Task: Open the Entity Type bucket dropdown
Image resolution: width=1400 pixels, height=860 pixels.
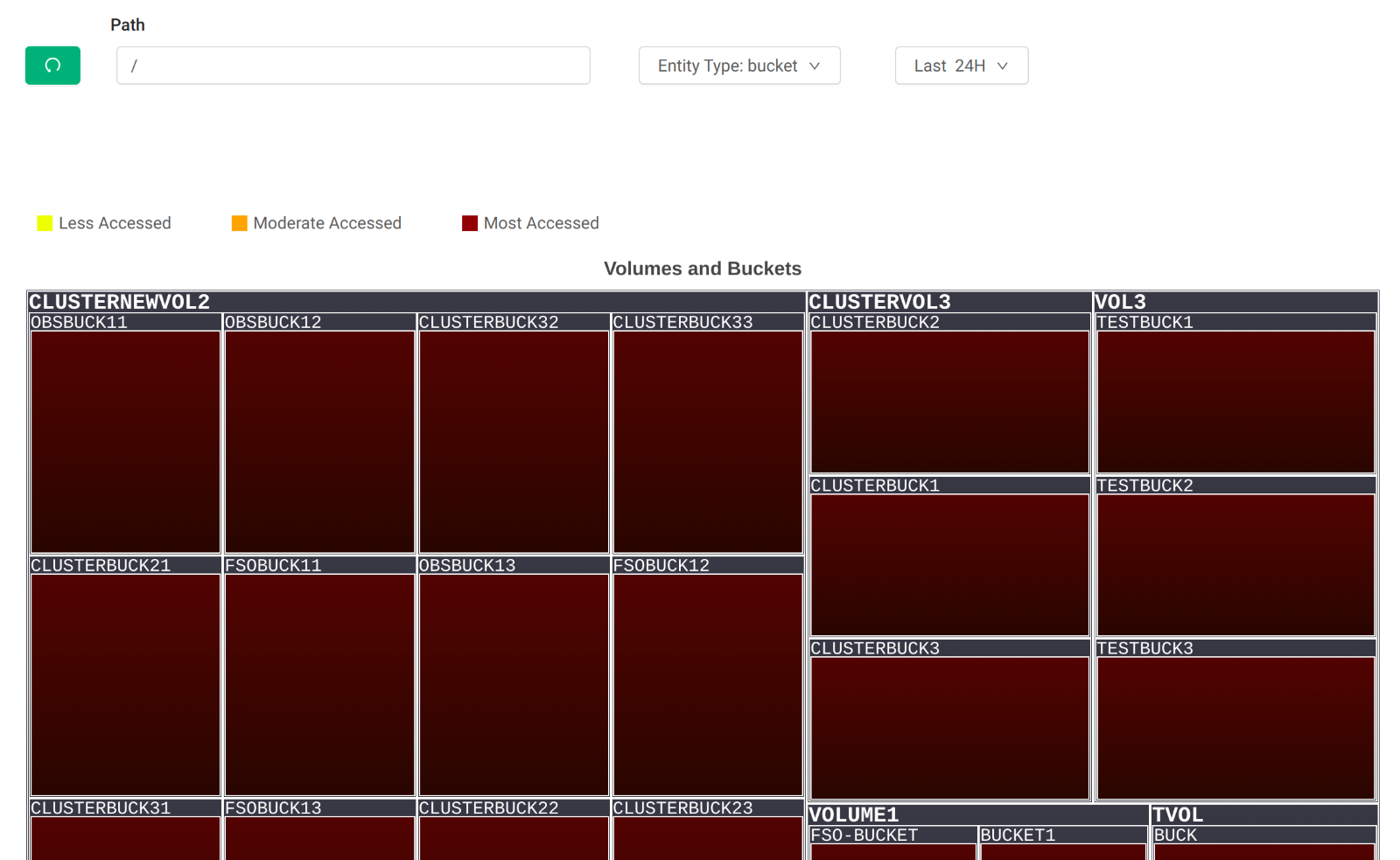Action: (738, 66)
